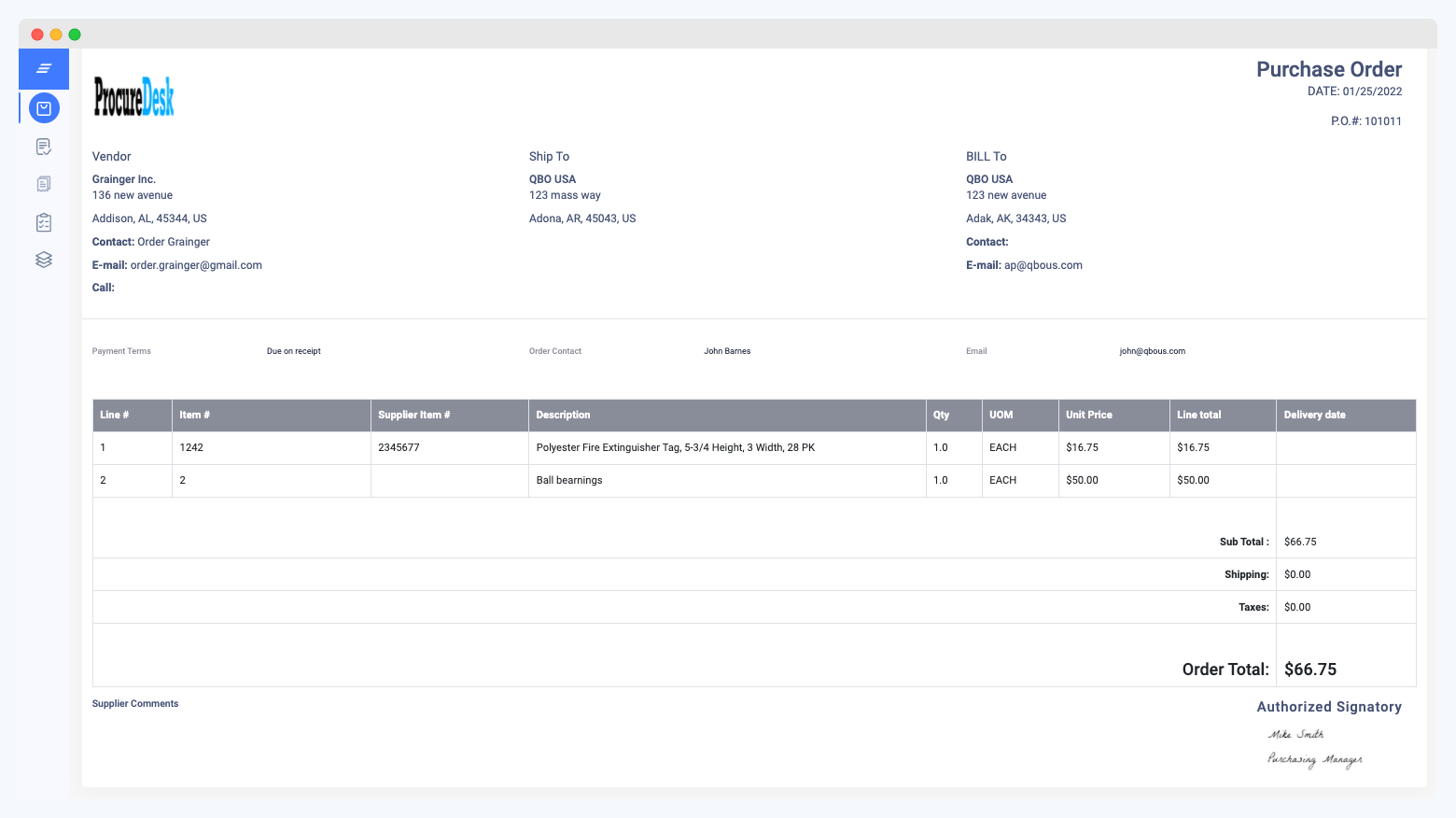The image size is (1456, 818).
Task: Select the Unit Price column header
Action: pyautogui.click(x=1089, y=415)
